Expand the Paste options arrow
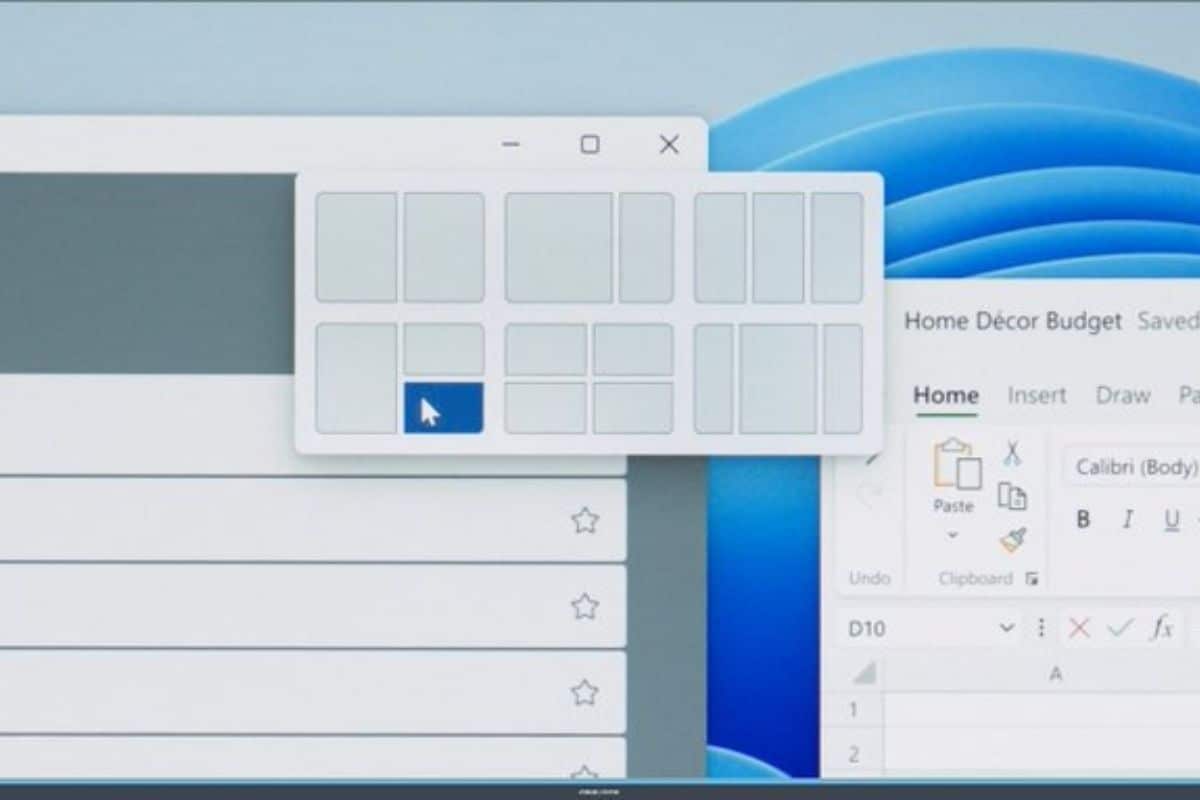Image resolution: width=1200 pixels, height=800 pixels. coord(953,535)
